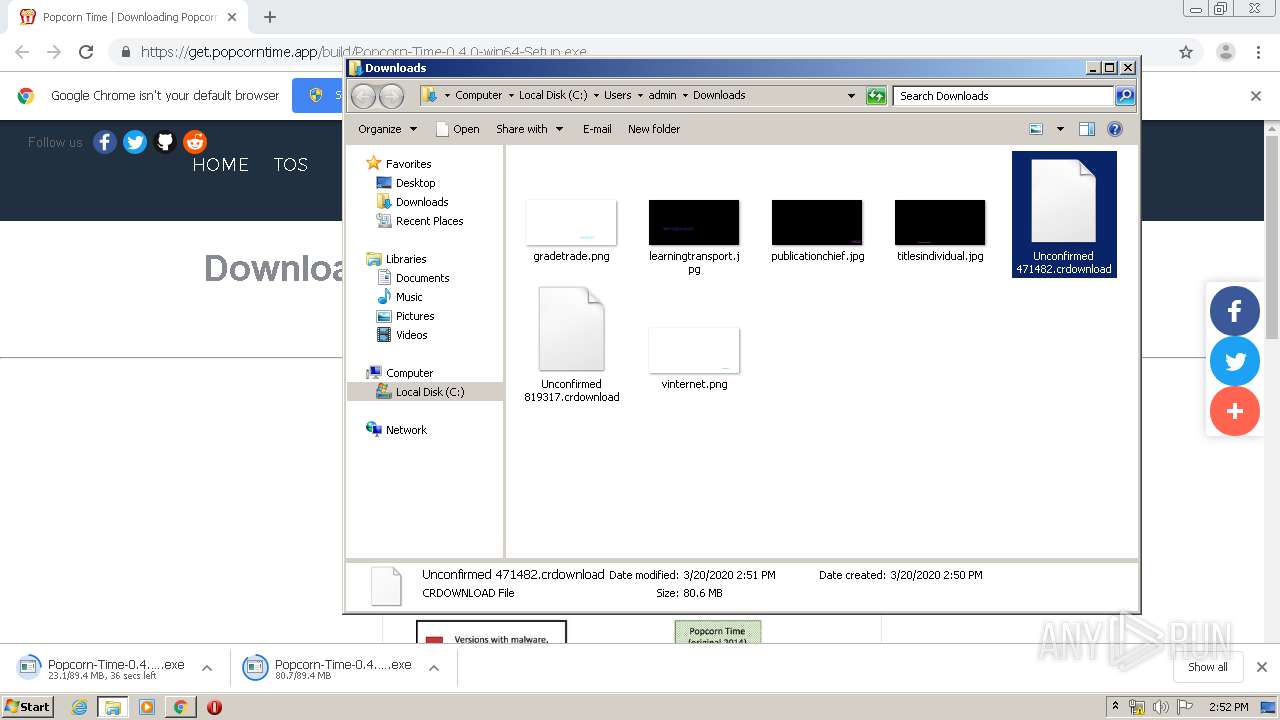Viewport: 1280px width, 720px height.
Task: Select Local Disk (C:) in sidebar
Action: click(x=425, y=392)
